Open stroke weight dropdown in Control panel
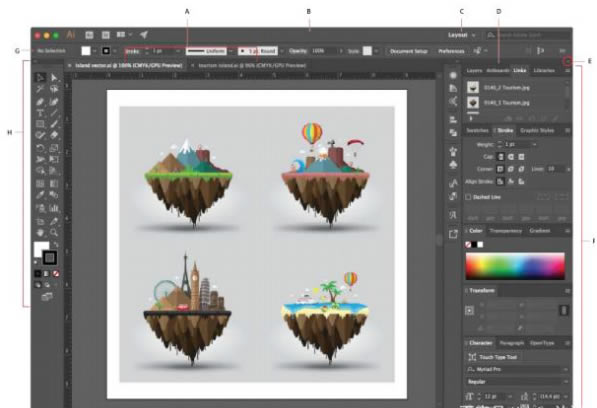Viewport: 597px width, 408px height. pos(177,51)
